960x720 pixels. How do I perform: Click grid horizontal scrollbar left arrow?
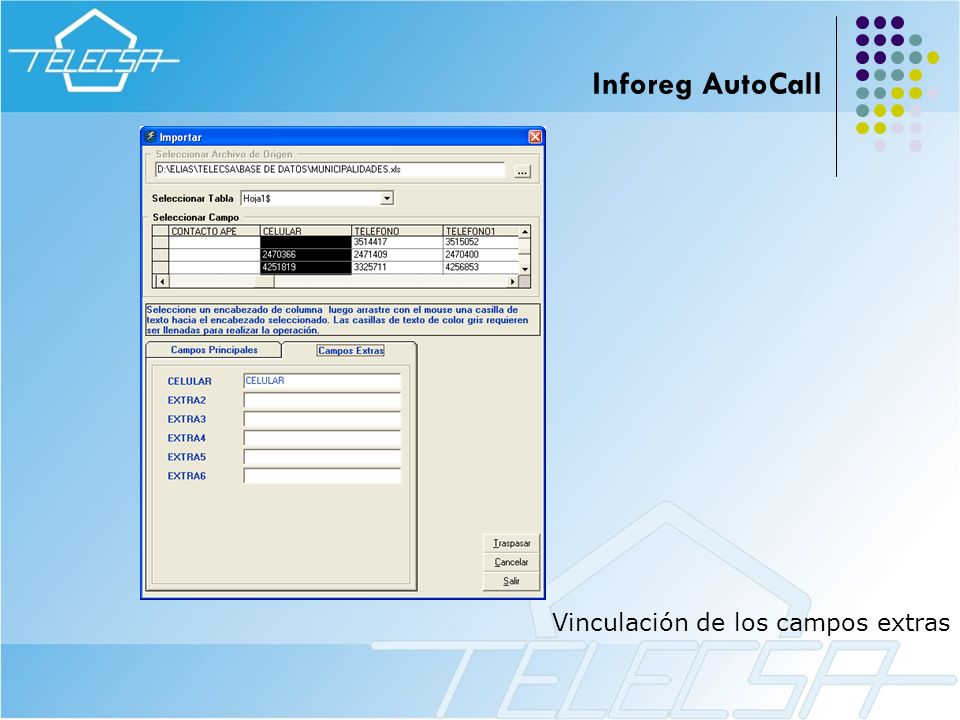(x=162, y=282)
